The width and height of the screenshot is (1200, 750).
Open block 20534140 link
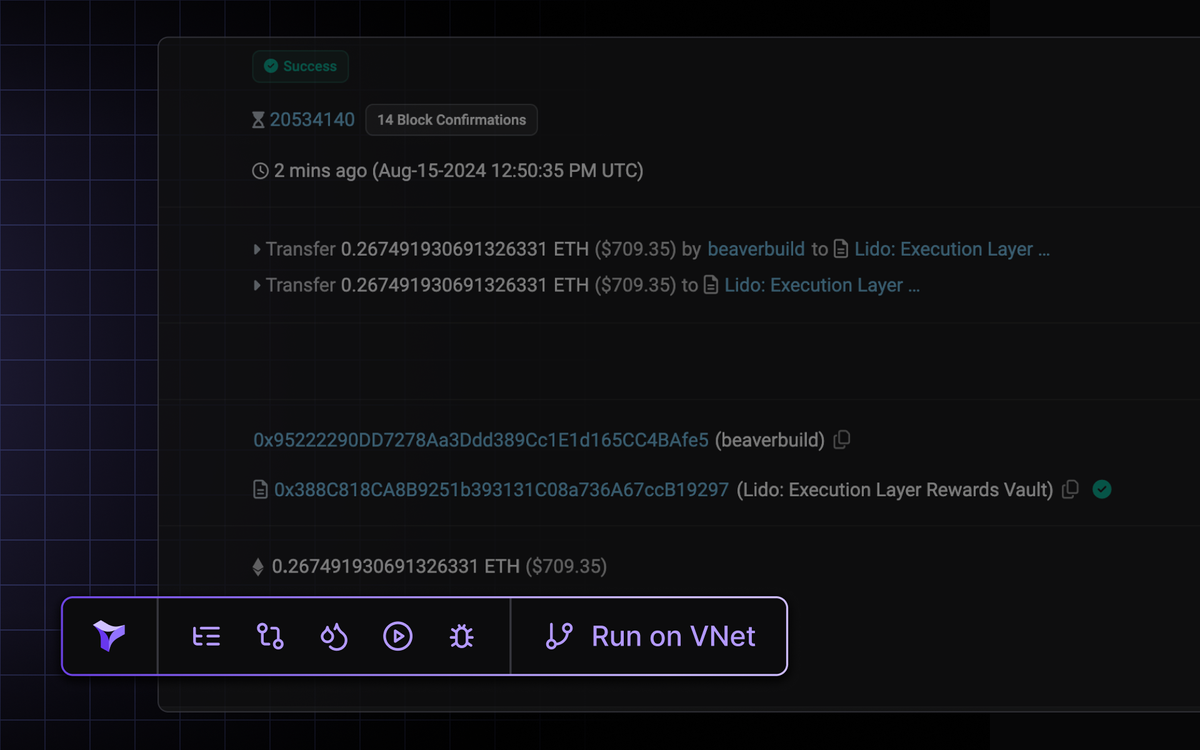point(312,120)
